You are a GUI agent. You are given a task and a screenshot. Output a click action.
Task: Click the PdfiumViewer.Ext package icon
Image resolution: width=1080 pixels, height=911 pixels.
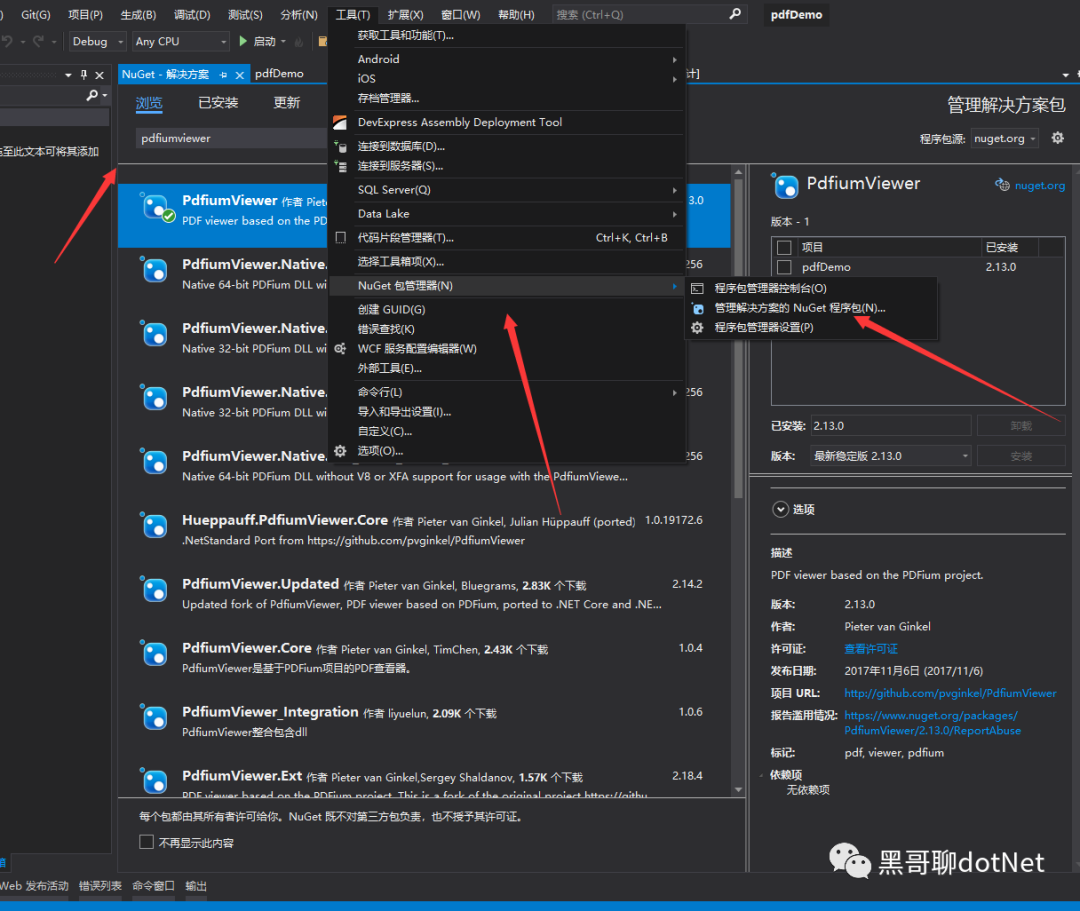point(154,782)
